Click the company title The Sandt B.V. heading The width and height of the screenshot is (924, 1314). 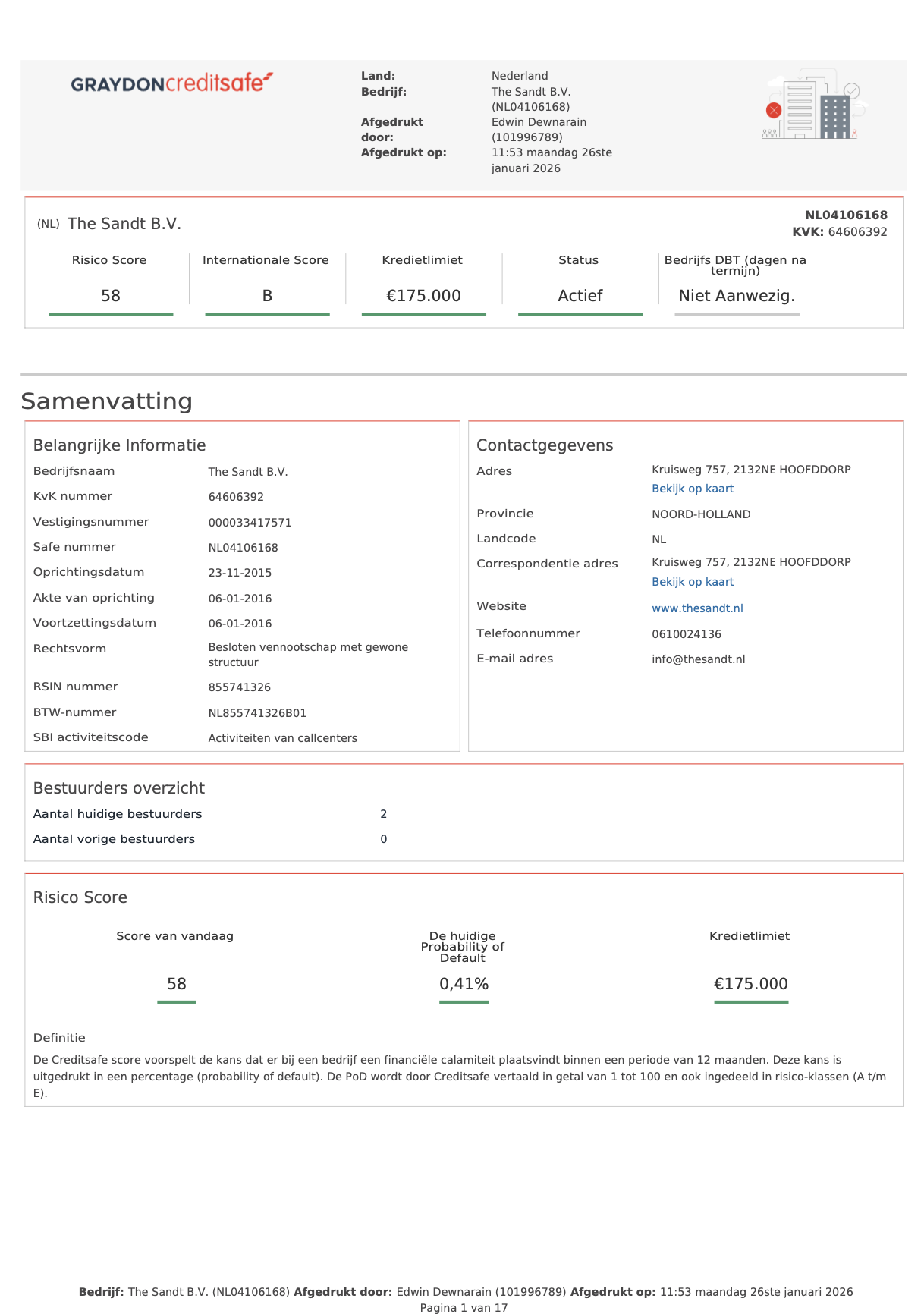[x=124, y=224]
